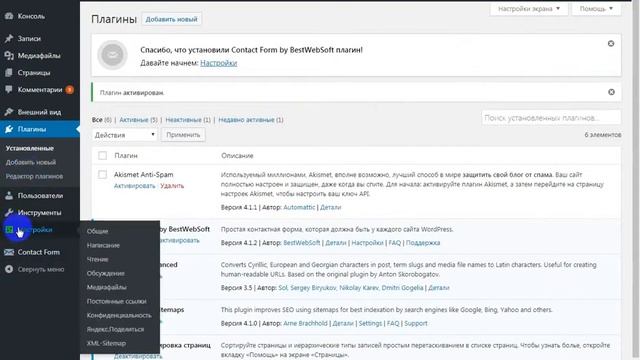The width and height of the screenshot is (640, 360).
Task: Open the Sergey Biryukov author link
Action: click(313, 287)
